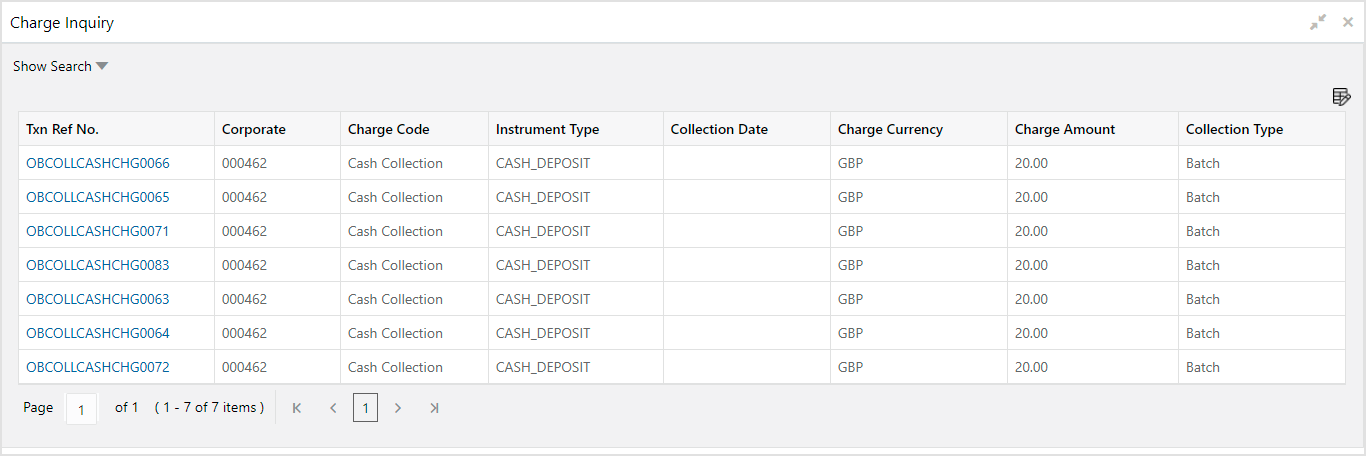This screenshot has height=456, width=1366.
Task: Open transaction OBCOLLCASHCHG0071
Action: [x=98, y=231]
